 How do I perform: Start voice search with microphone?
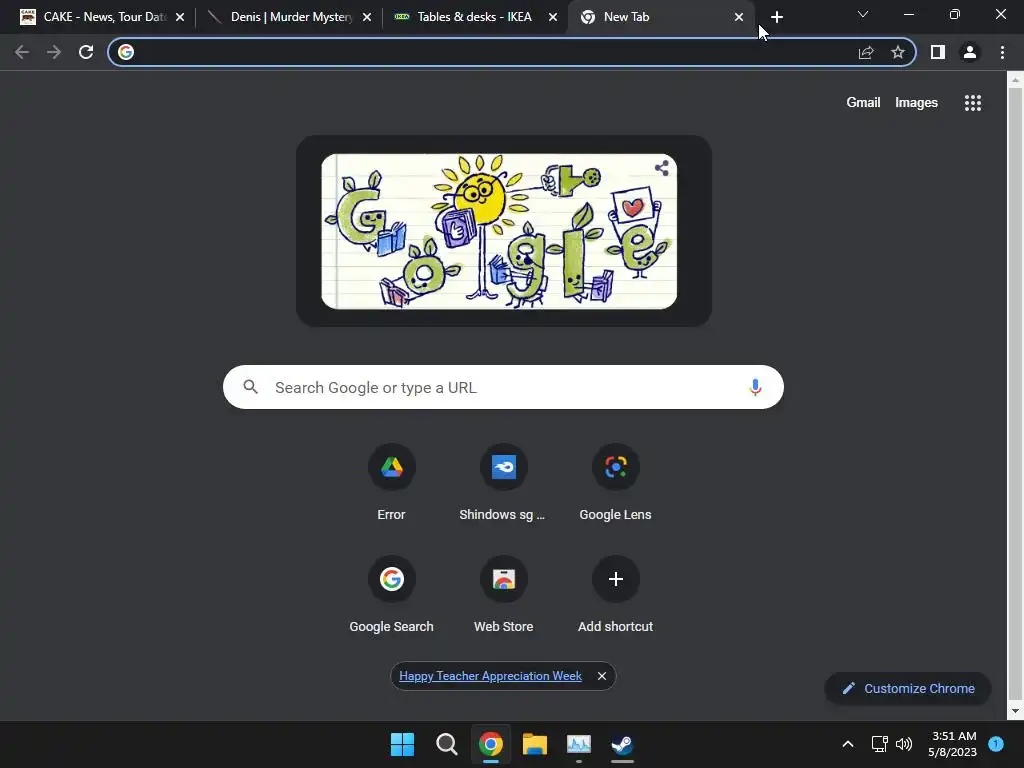pyautogui.click(x=755, y=387)
